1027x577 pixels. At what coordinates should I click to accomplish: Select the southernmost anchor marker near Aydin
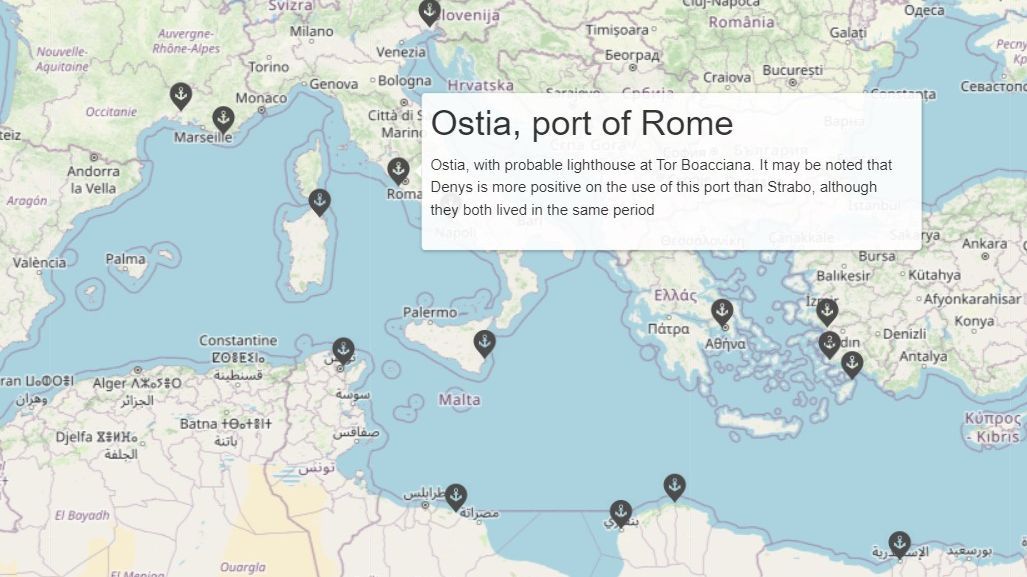click(852, 365)
